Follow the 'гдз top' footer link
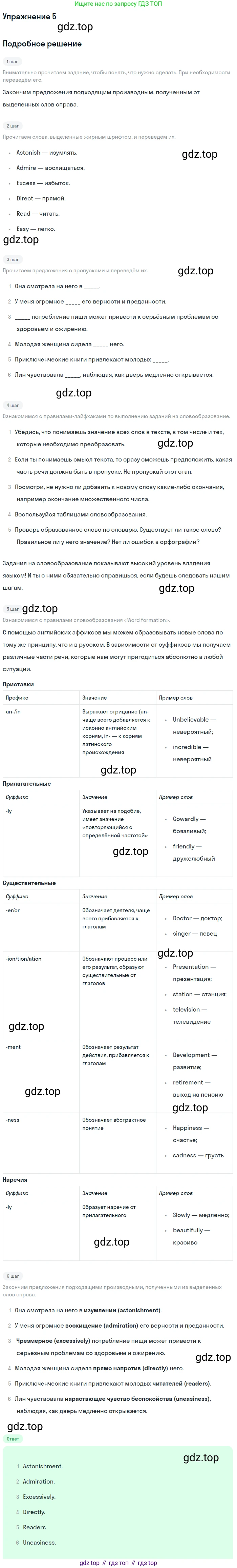 click(147, 1563)
